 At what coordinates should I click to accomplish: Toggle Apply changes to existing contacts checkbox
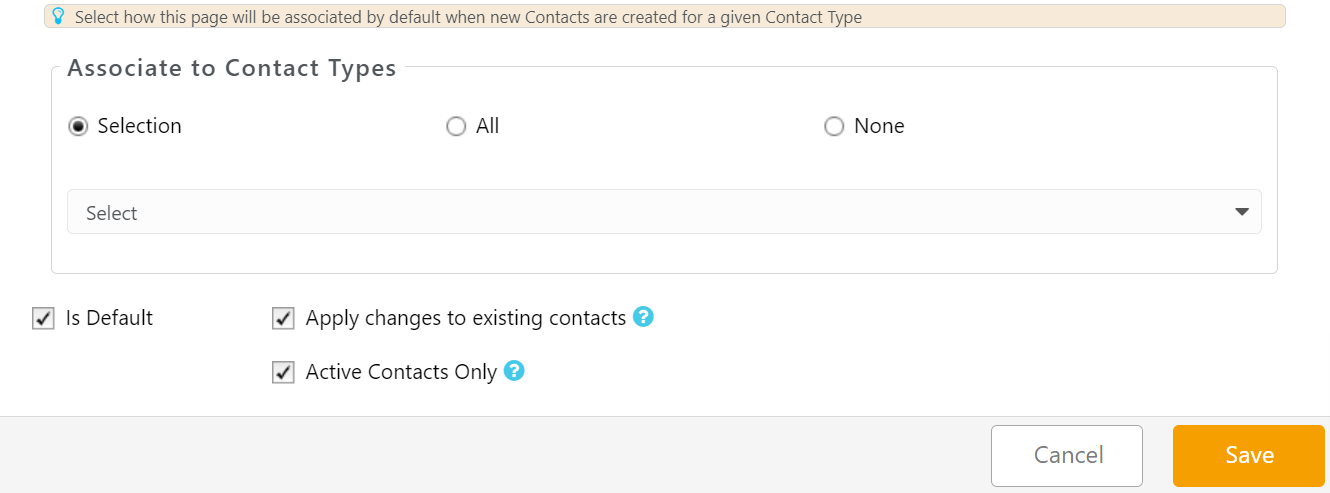[284, 319]
